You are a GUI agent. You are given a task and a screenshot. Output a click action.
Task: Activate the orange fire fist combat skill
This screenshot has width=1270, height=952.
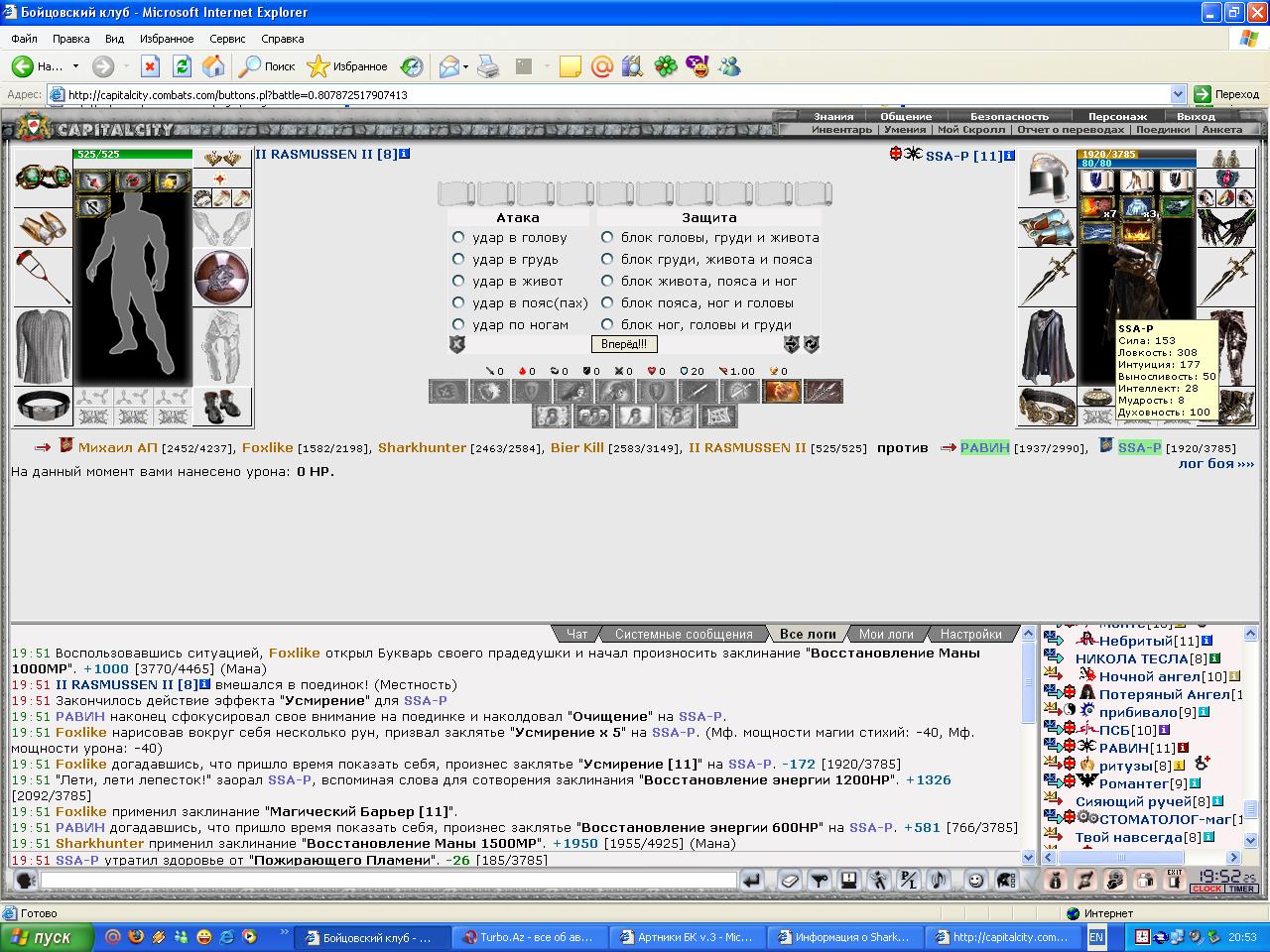[782, 391]
